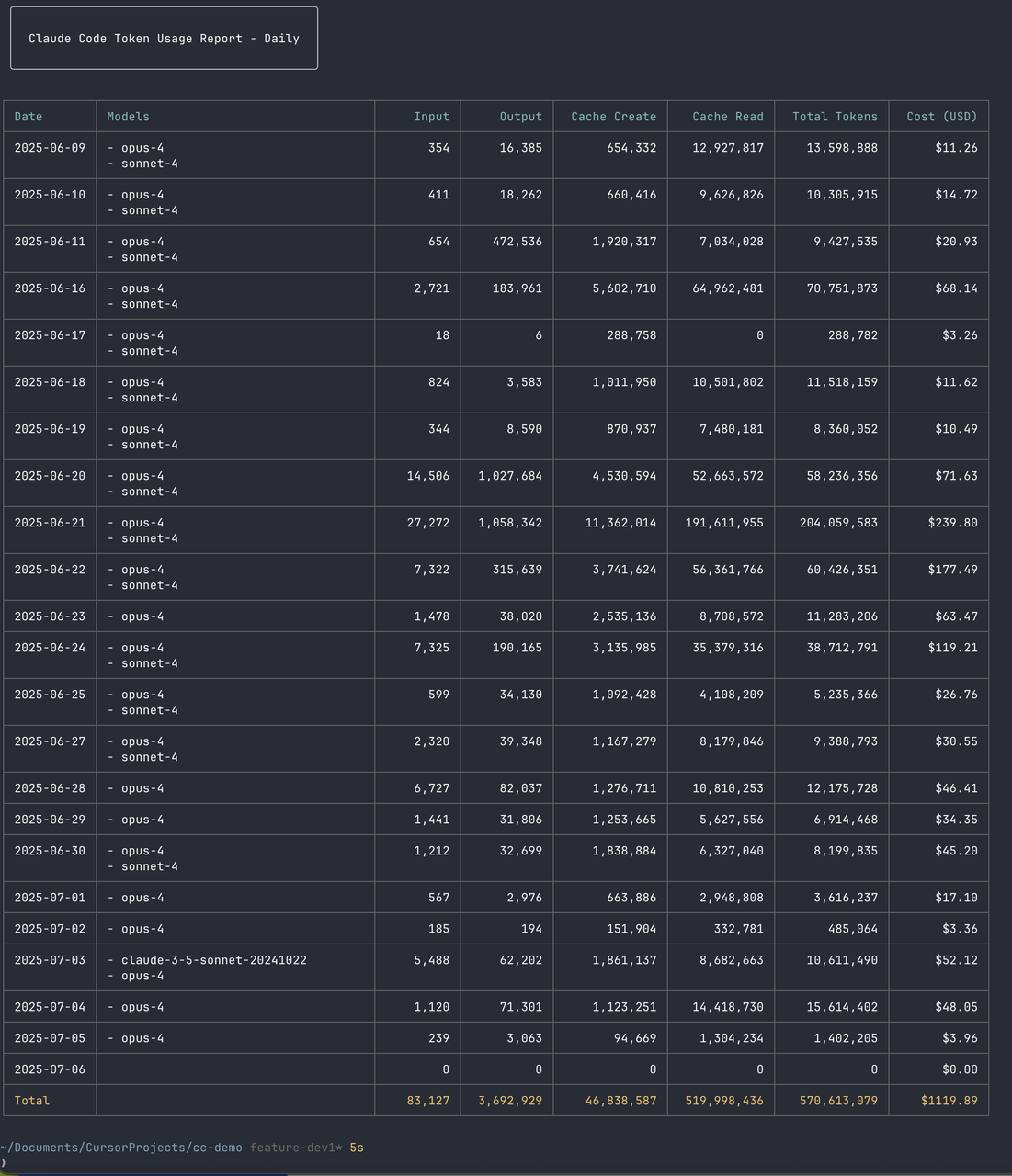Click the 2025-06-21 date cell

[50, 523]
